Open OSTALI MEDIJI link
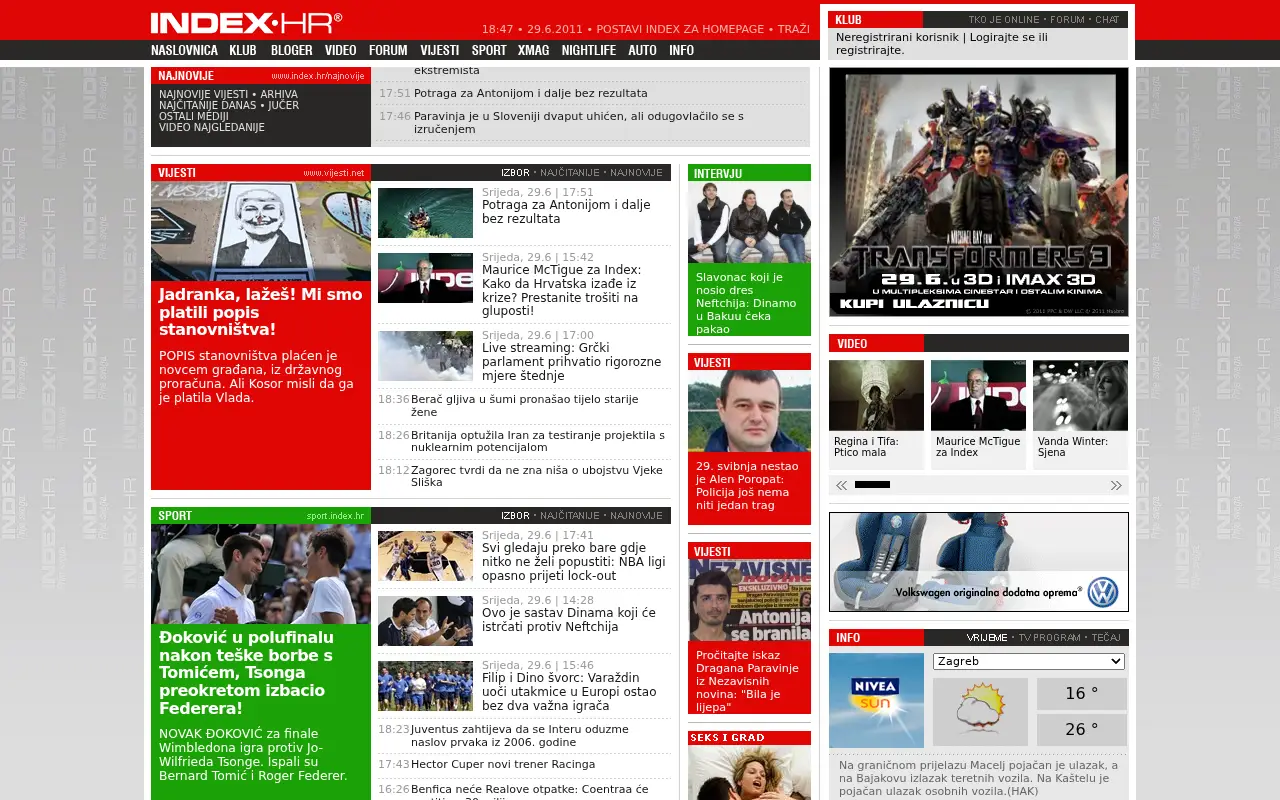 tap(194, 116)
